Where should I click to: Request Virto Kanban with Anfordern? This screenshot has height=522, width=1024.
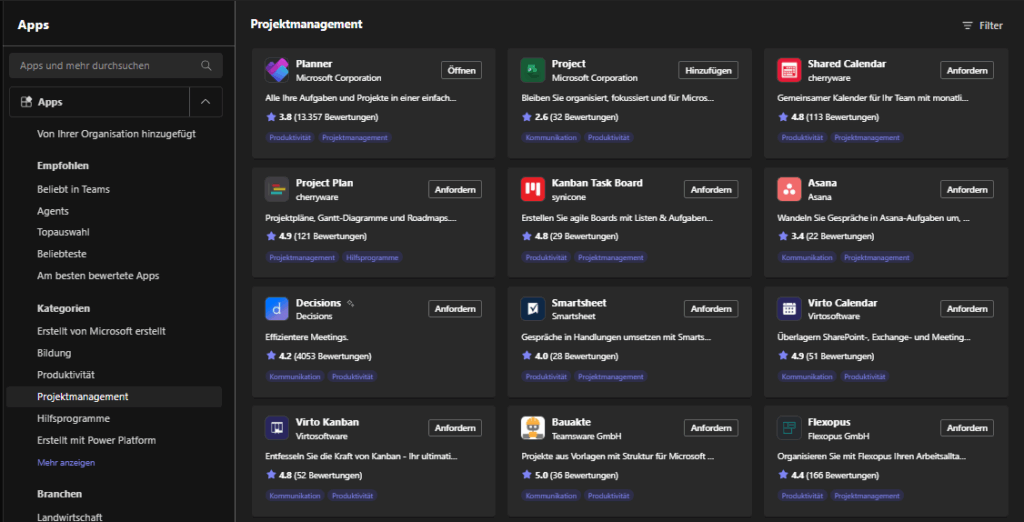[x=455, y=428]
